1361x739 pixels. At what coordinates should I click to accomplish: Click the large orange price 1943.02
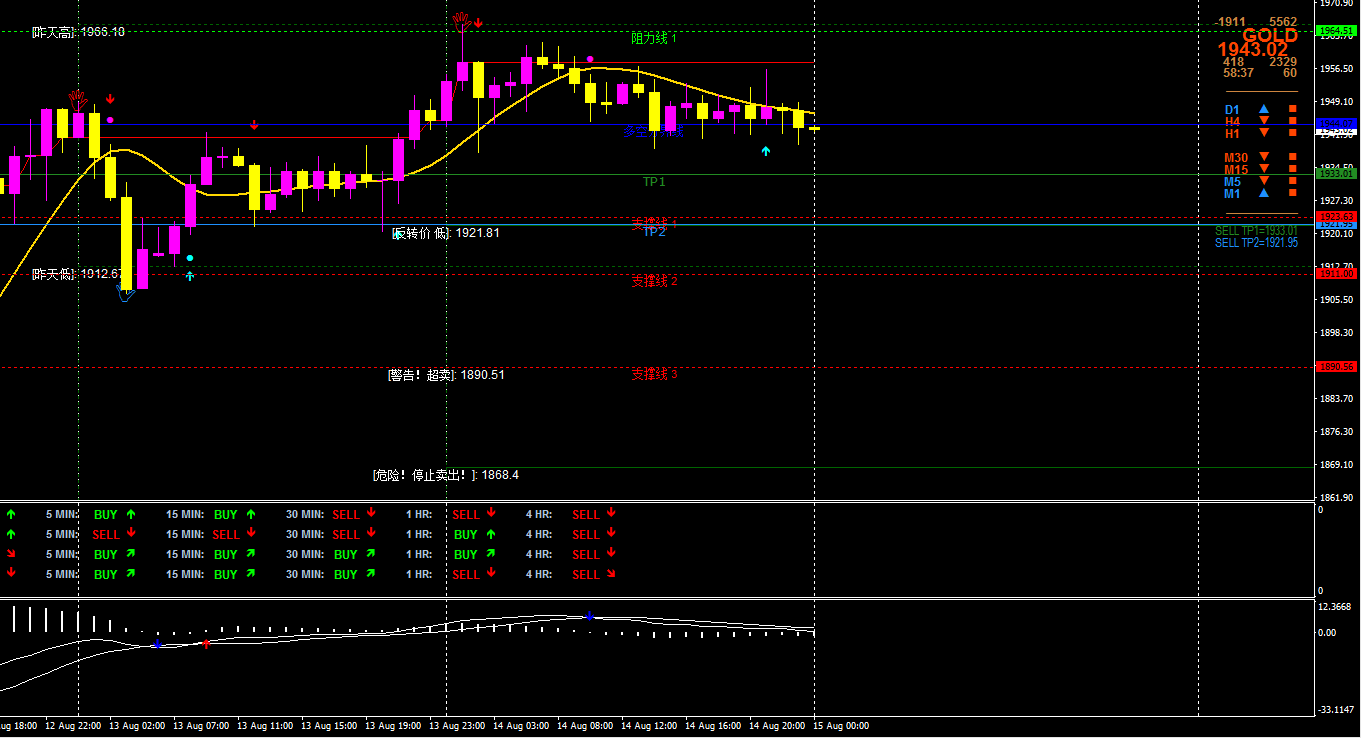point(1253,50)
